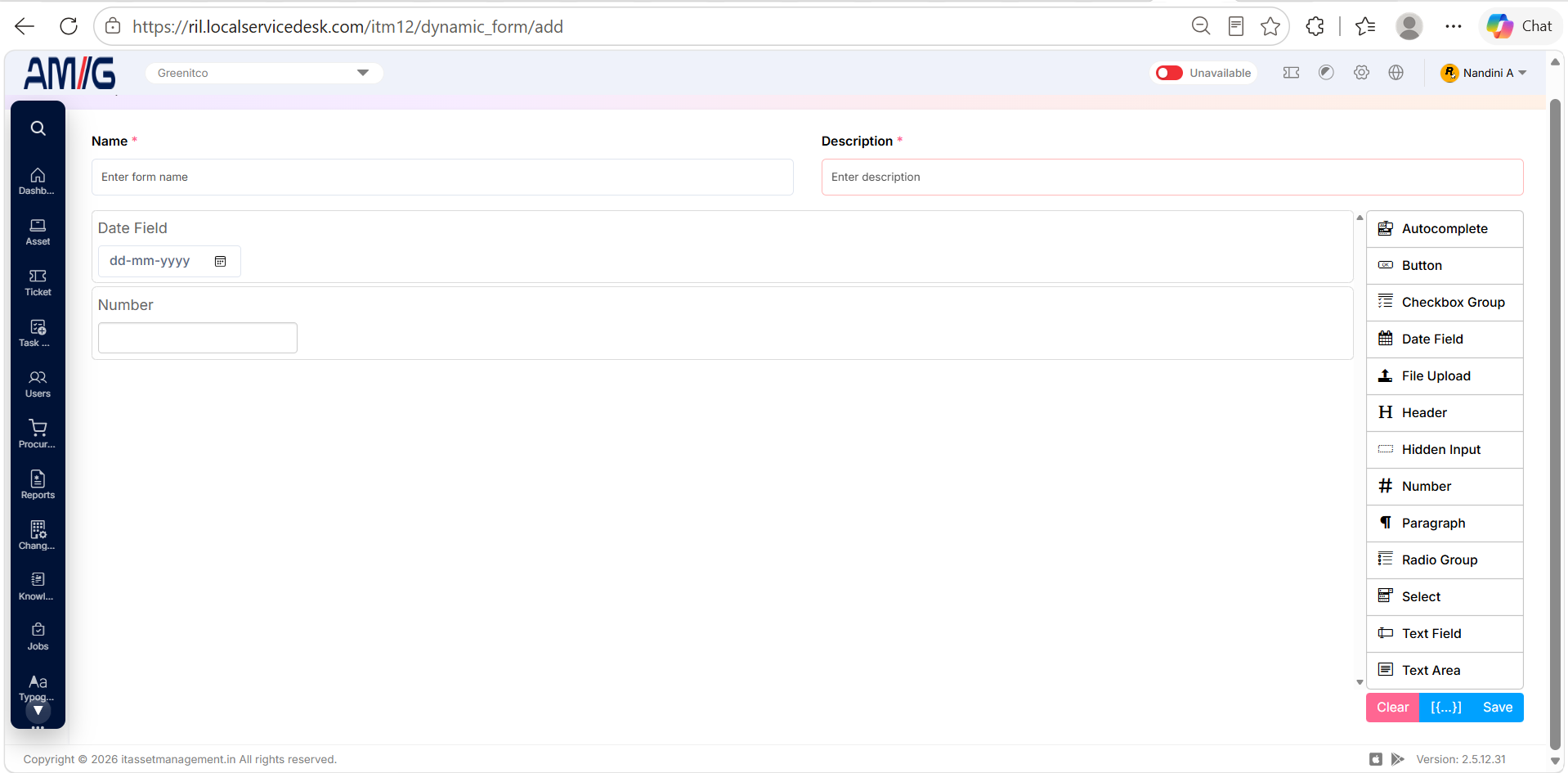
Task: Add a Button control
Action: click(x=1445, y=266)
